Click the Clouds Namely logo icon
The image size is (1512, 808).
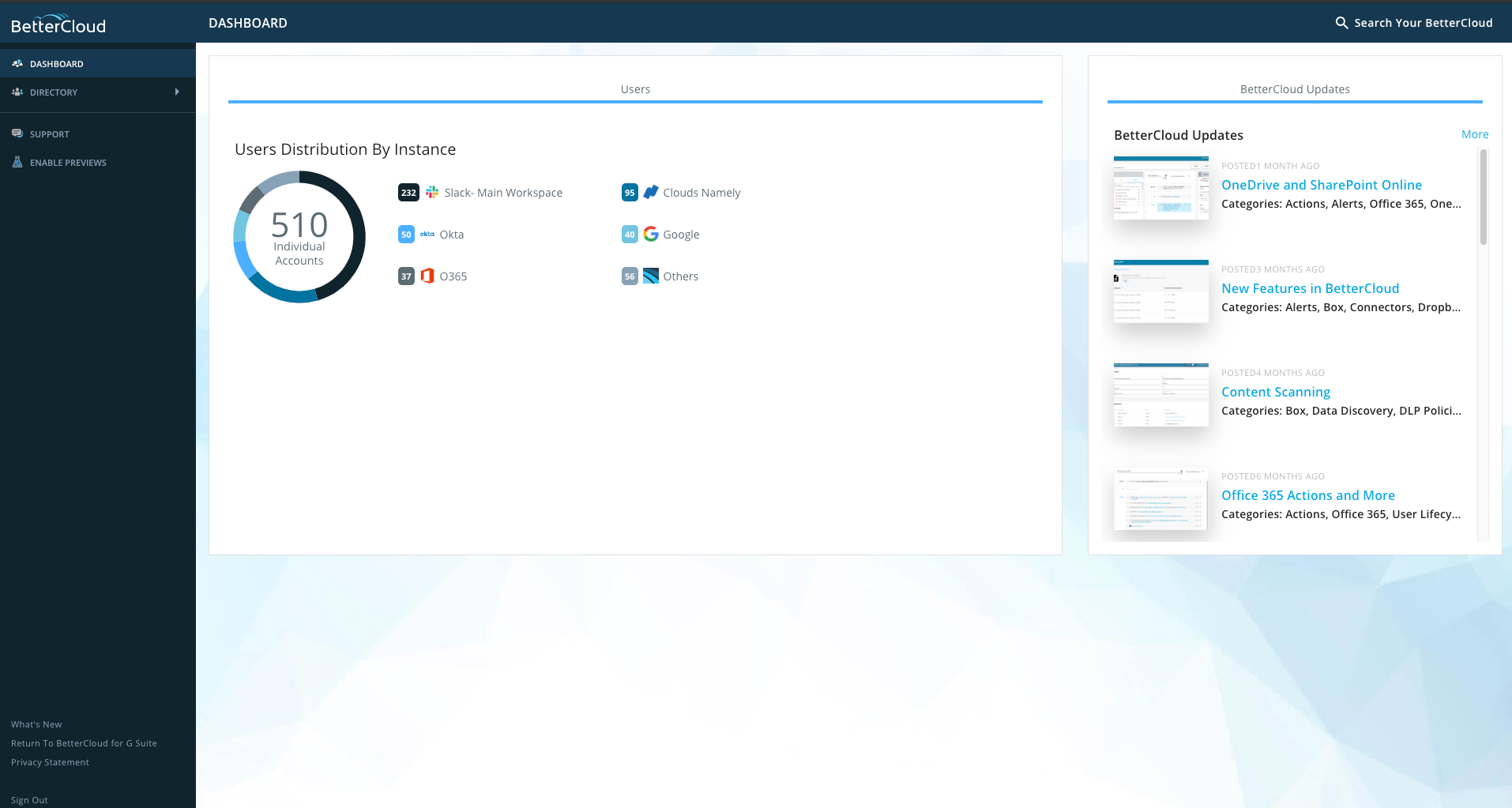[x=651, y=192]
